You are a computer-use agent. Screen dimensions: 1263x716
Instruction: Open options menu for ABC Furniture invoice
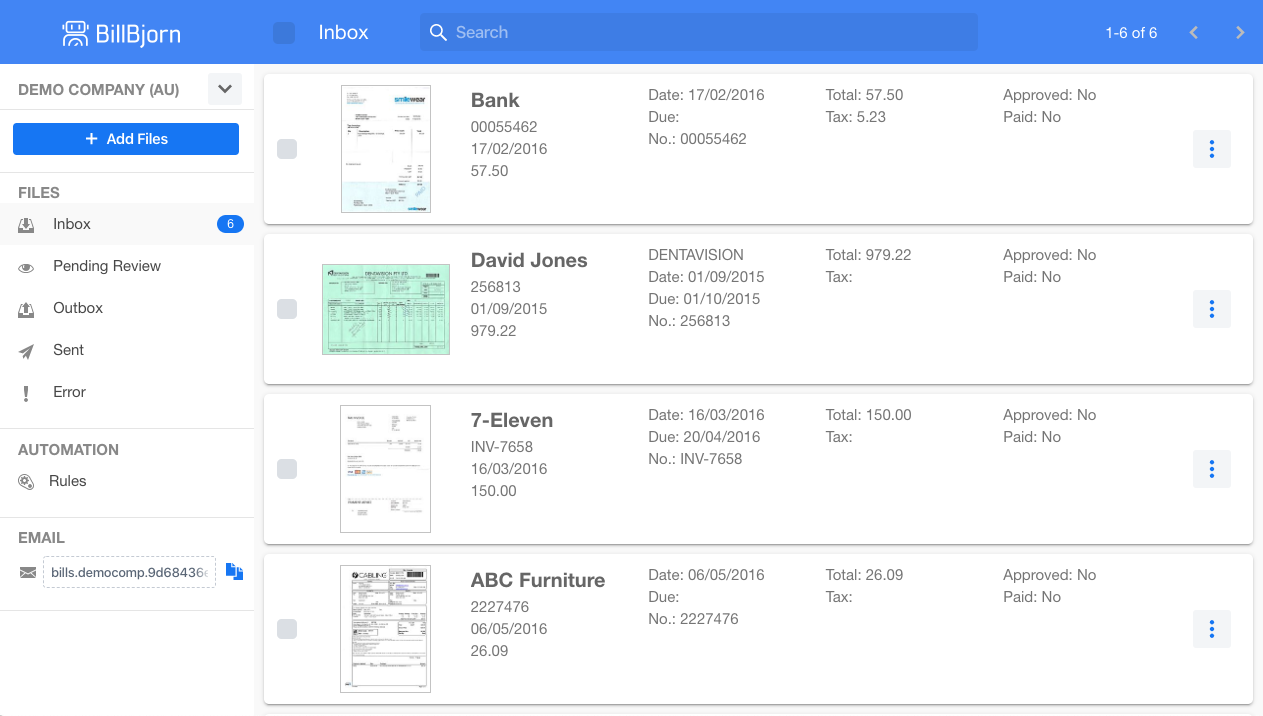click(x=1212, y=629)
